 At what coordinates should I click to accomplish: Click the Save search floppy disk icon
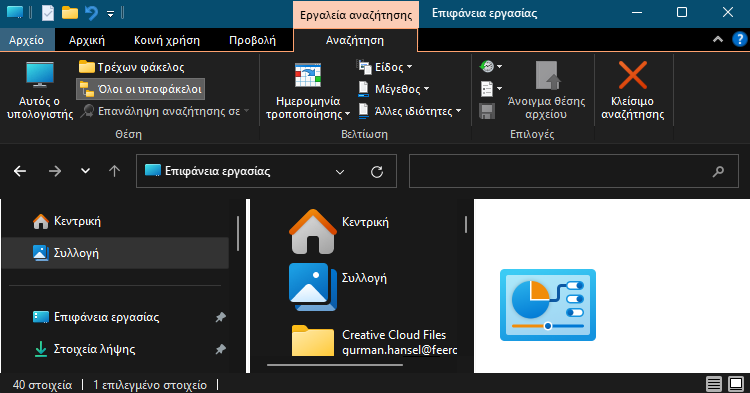(487, 111)
